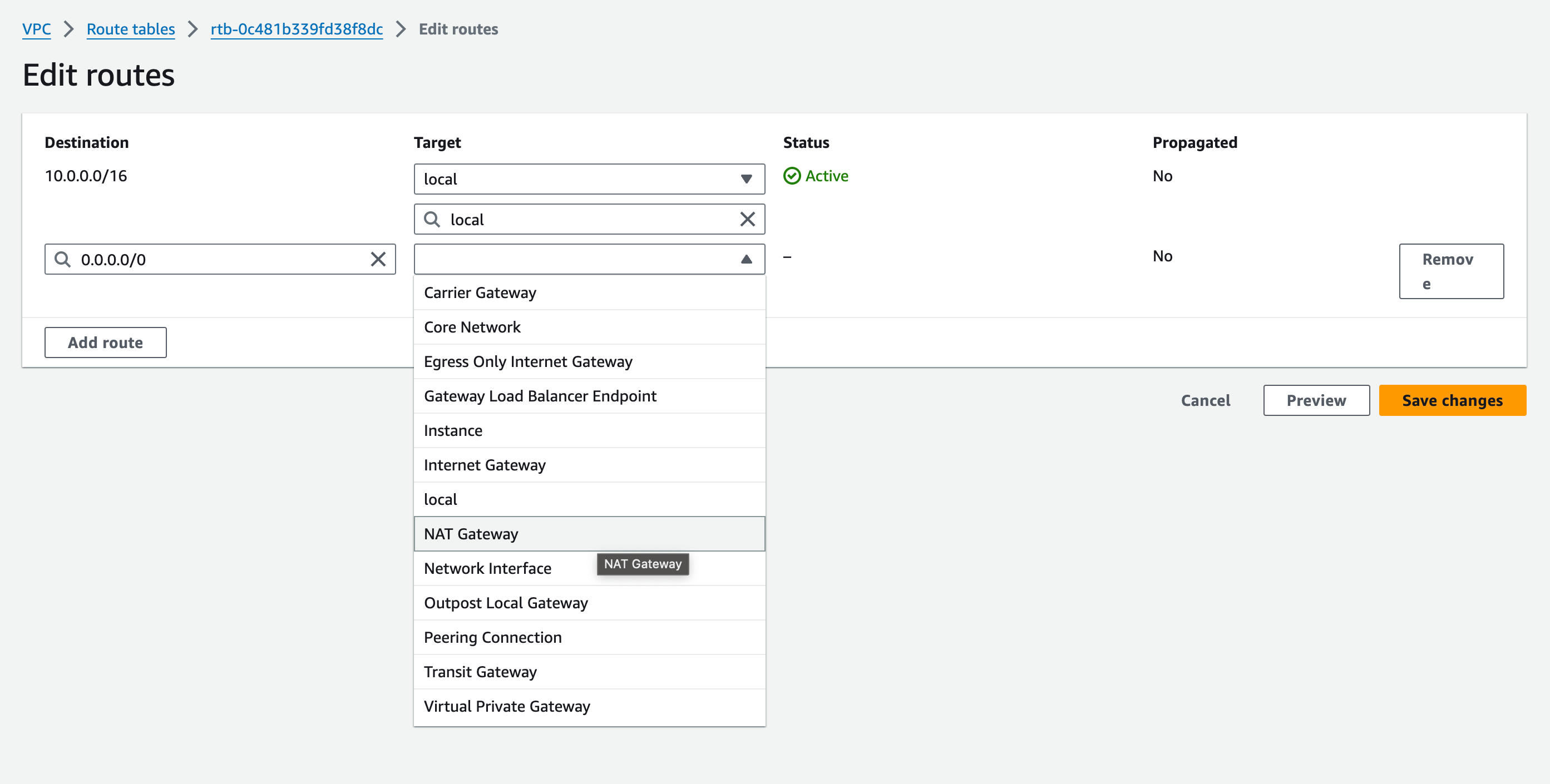Select Carrier Gateway from target list
This screenshot has width=1550, height=784.
[x=589, y=293]
